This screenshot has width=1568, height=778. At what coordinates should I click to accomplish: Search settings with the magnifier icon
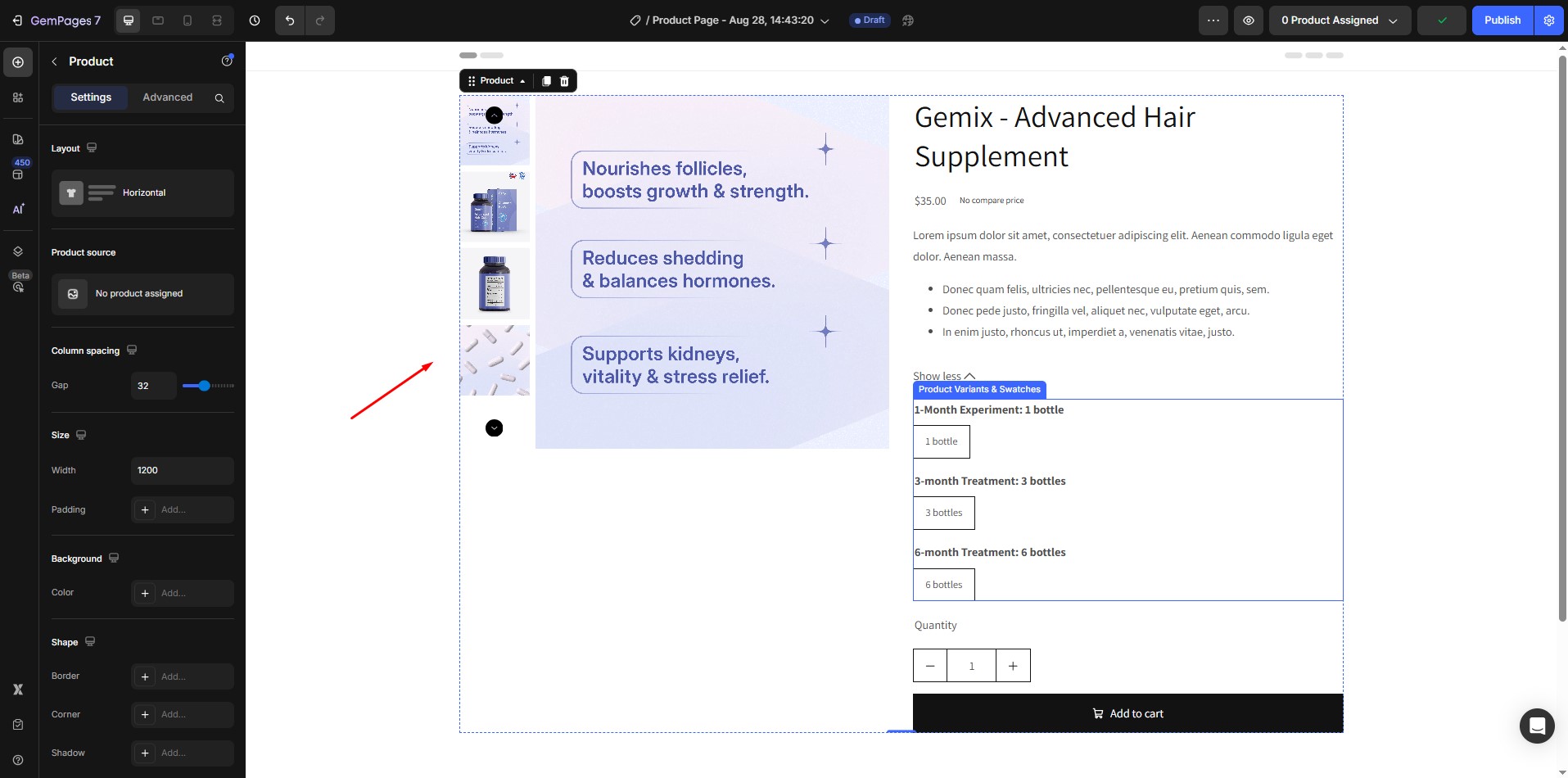coord(219,98)
